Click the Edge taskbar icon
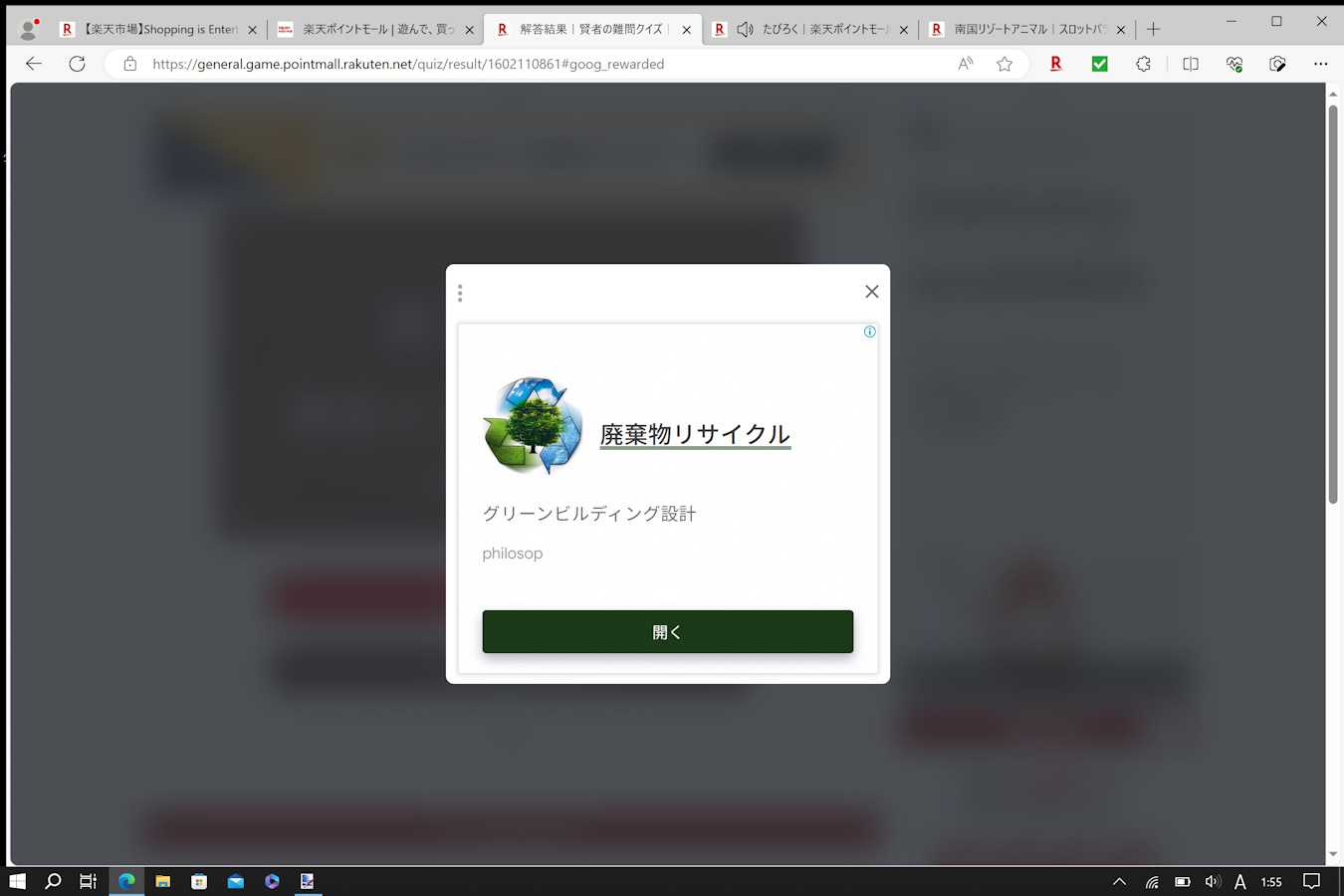The height and width of the screenshot is (896, 1344). click(x=126, y=881)
